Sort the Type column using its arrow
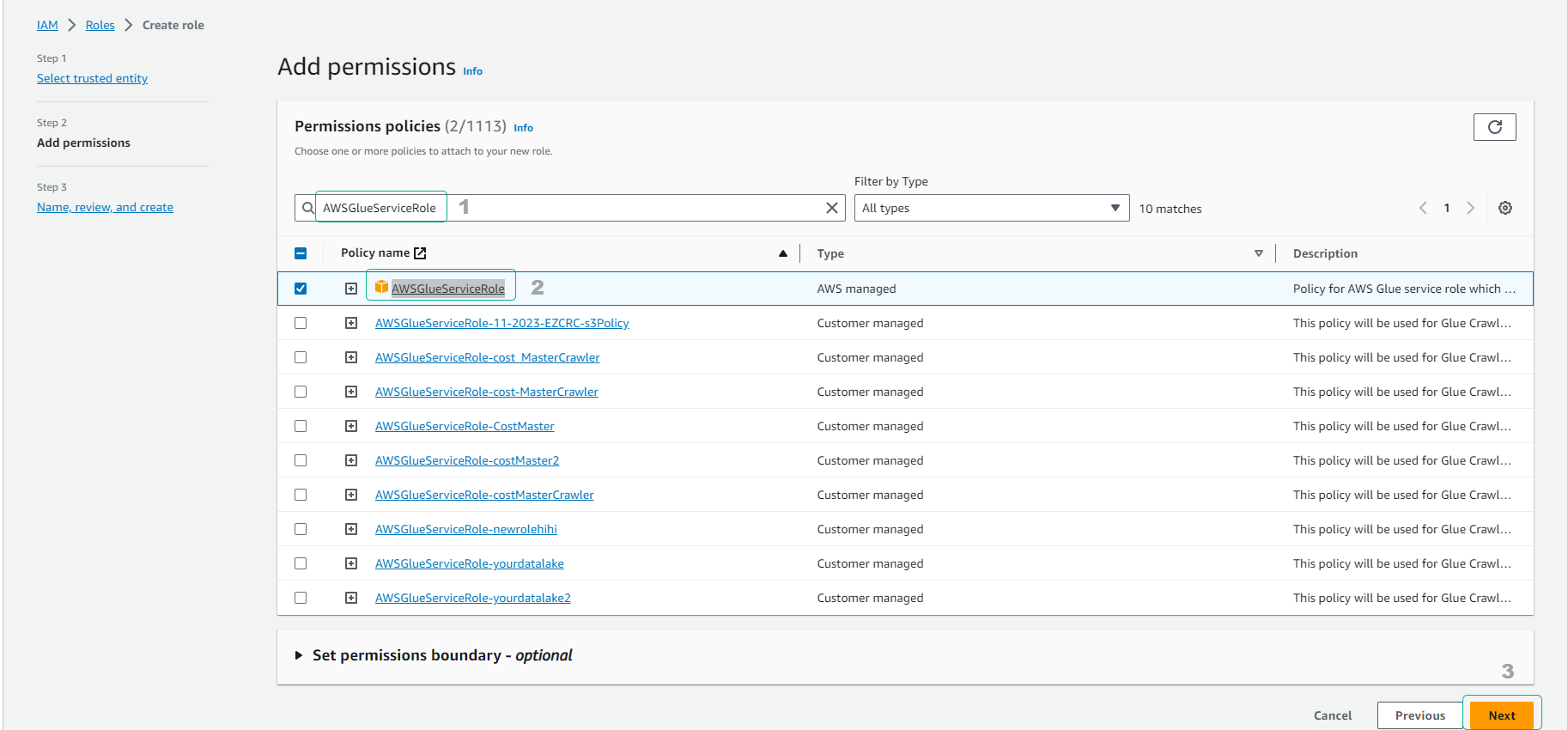This screenshot has height=730, width=1568. click(x=1258, y=253)
